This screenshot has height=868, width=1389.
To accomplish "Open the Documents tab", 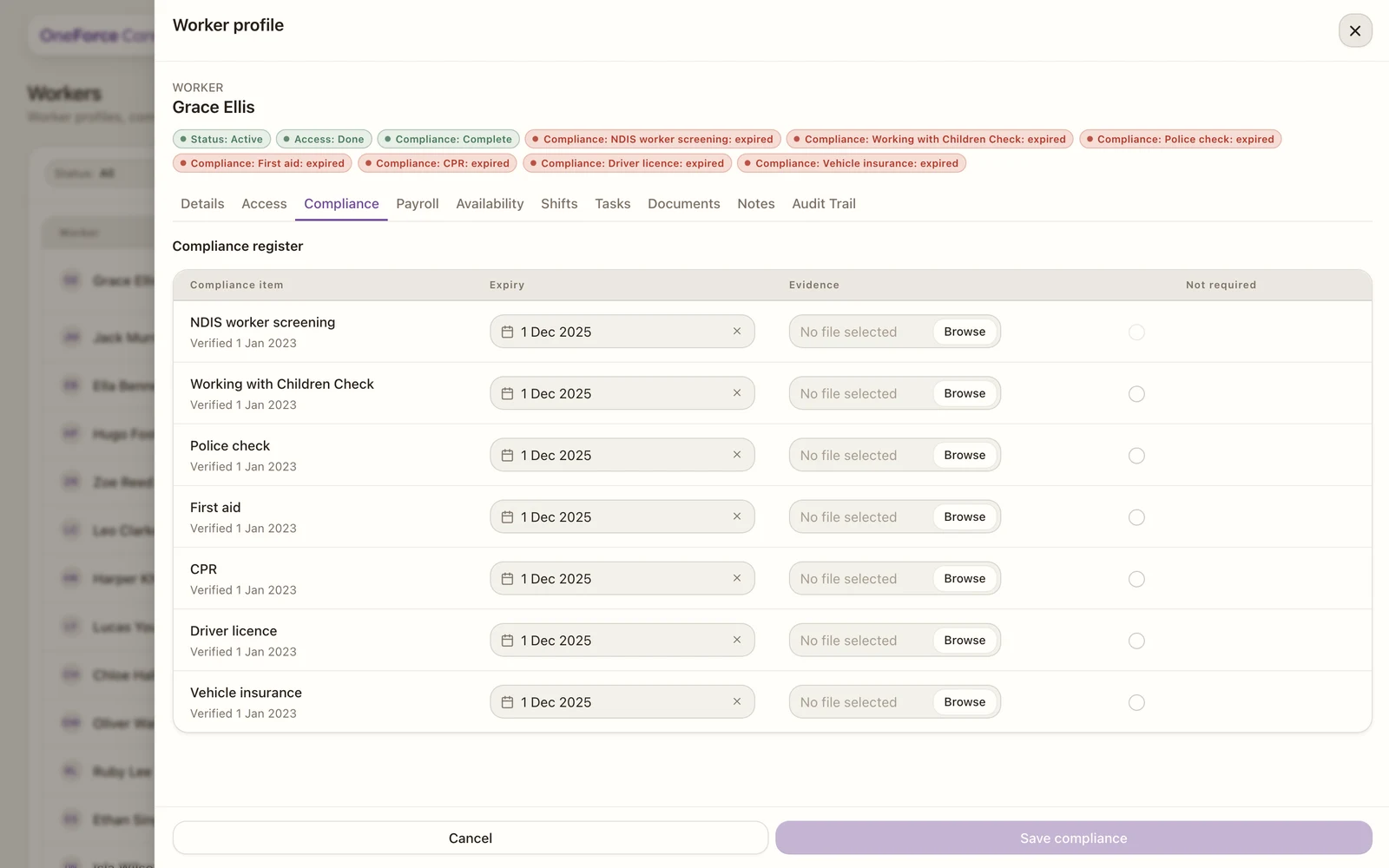I will click(x=683, y=203).
